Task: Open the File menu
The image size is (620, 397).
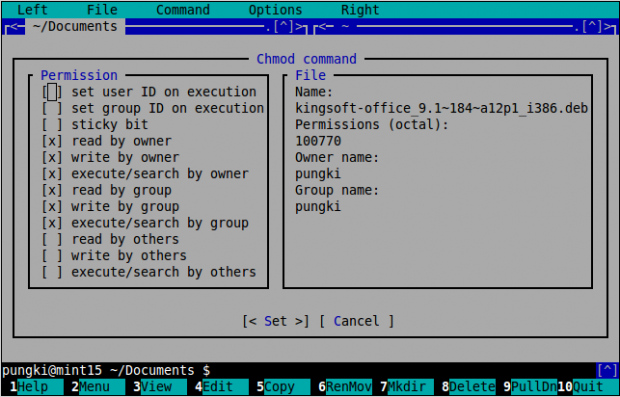Action: (x=102, y=10)
